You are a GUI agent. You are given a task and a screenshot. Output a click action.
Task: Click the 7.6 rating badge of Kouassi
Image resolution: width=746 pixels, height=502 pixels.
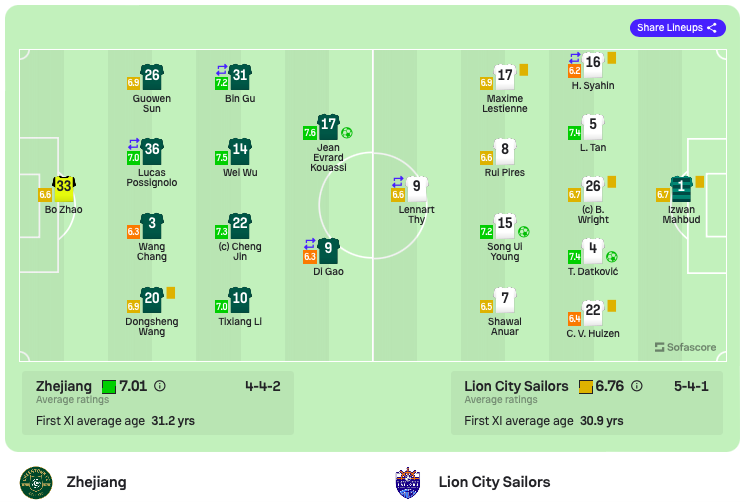(310, 133)
